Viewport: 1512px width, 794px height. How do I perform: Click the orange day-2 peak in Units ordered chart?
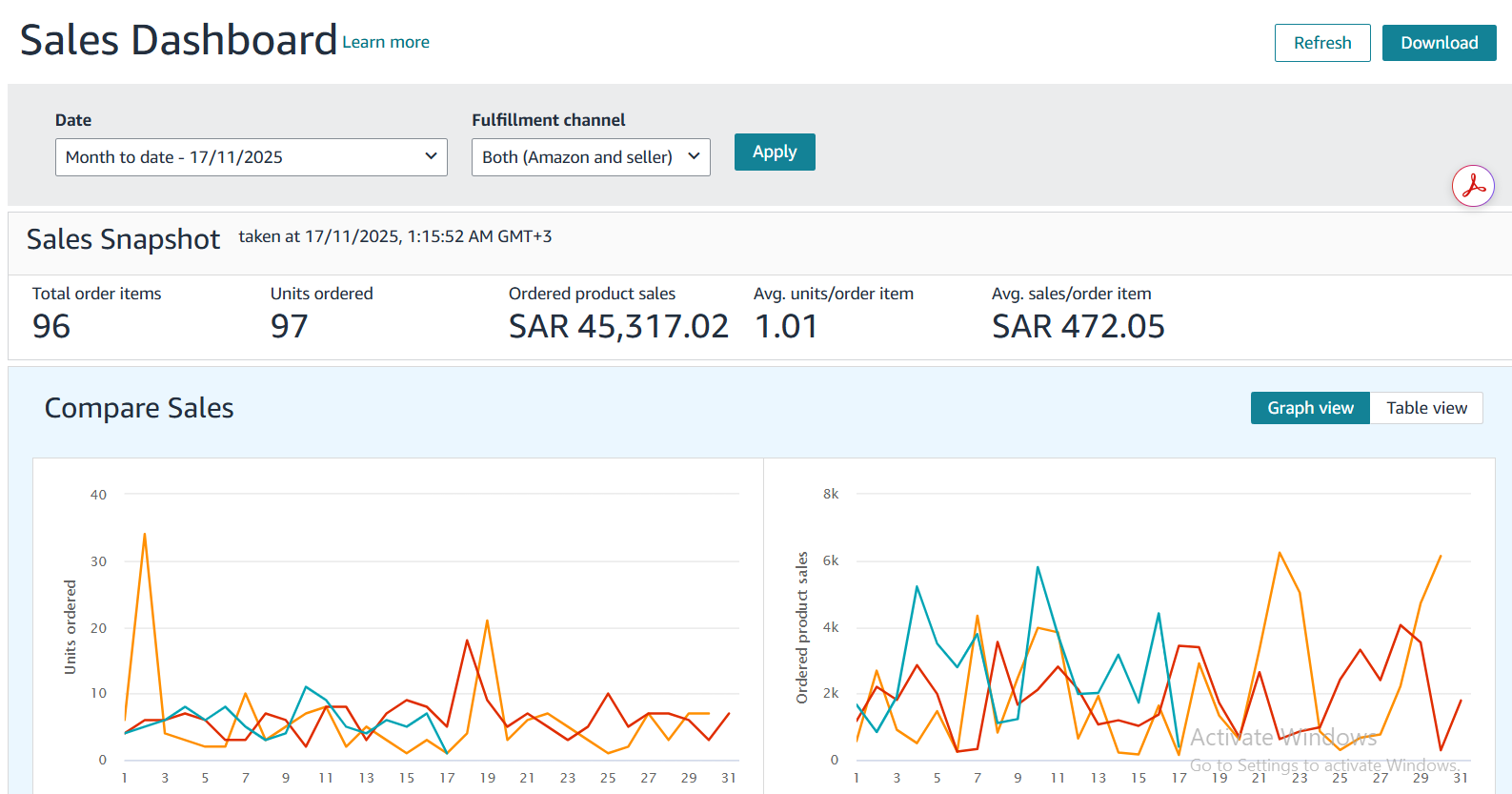145,535
